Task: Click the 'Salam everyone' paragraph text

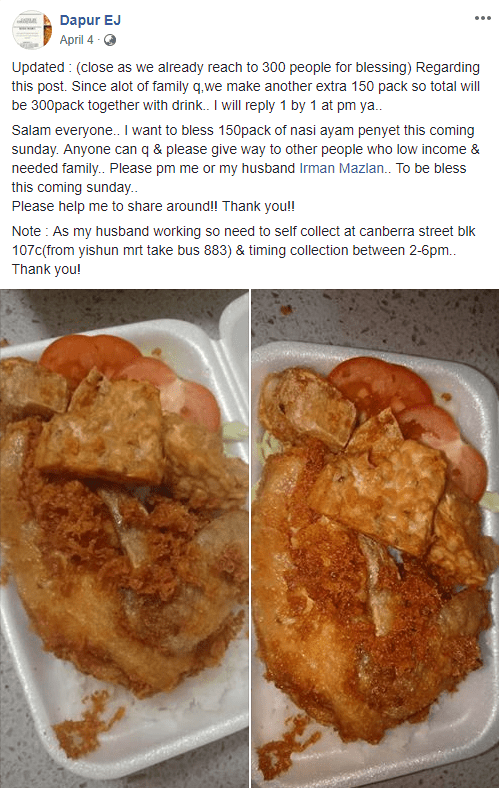Action: click(246, 158)
